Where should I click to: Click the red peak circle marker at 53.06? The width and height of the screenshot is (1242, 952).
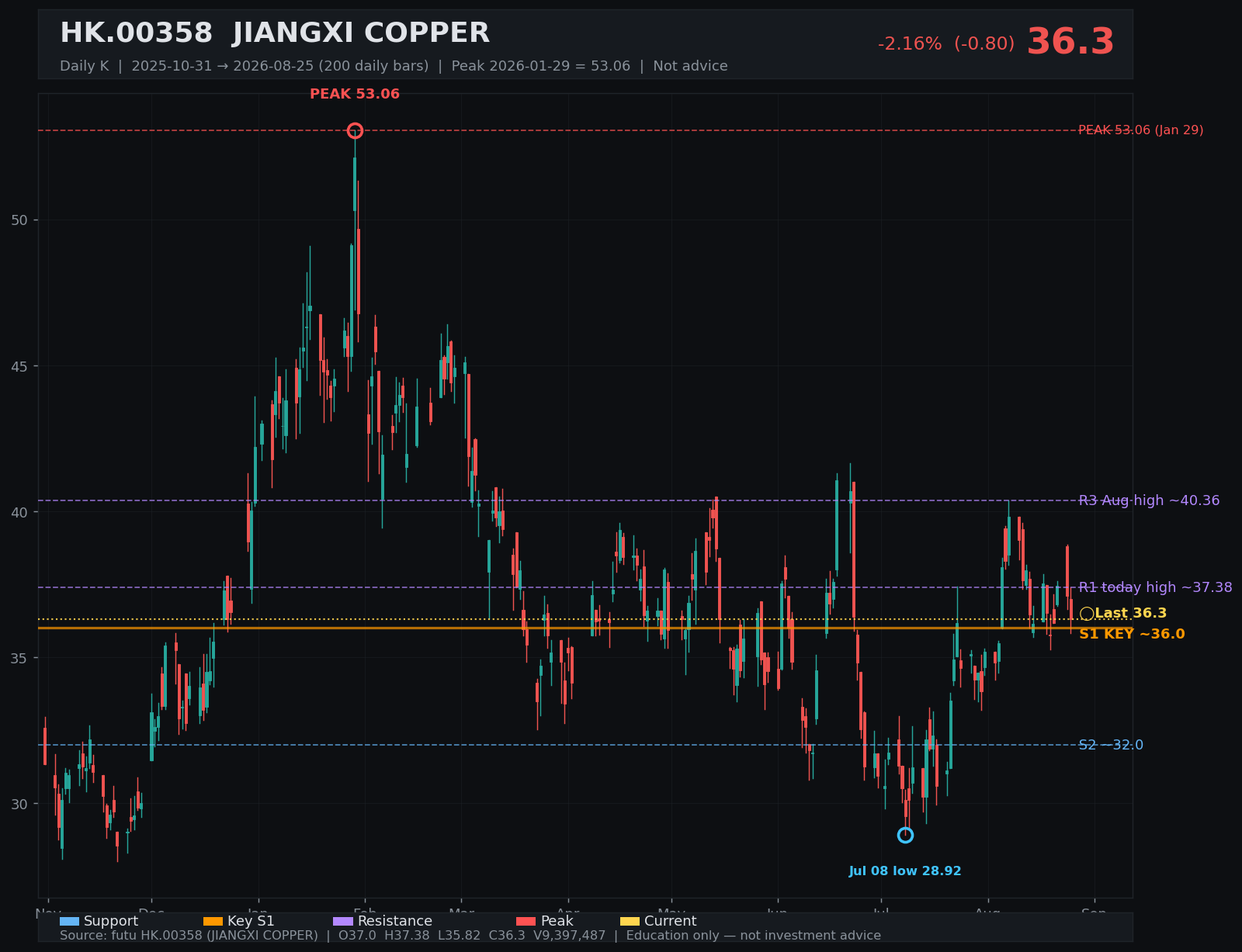(x=355, y=130)
